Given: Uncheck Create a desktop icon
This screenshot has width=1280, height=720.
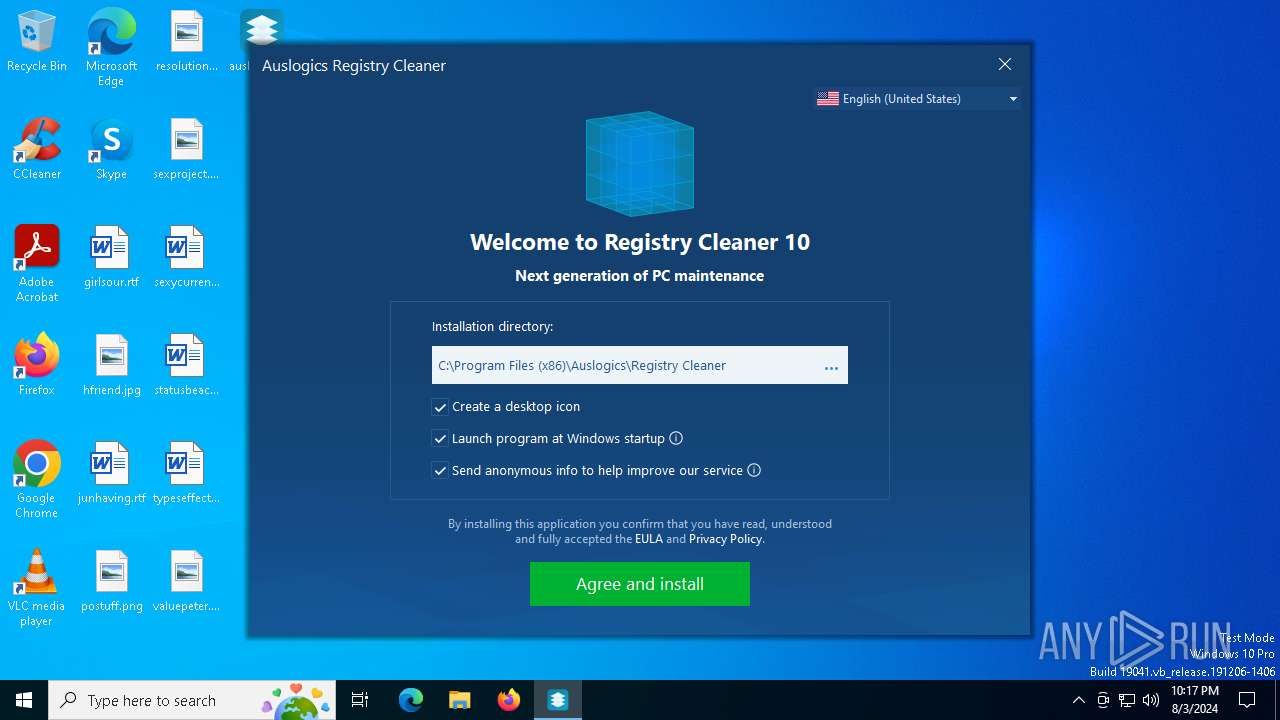Looking at the screenshot, I should pos(440,407).
